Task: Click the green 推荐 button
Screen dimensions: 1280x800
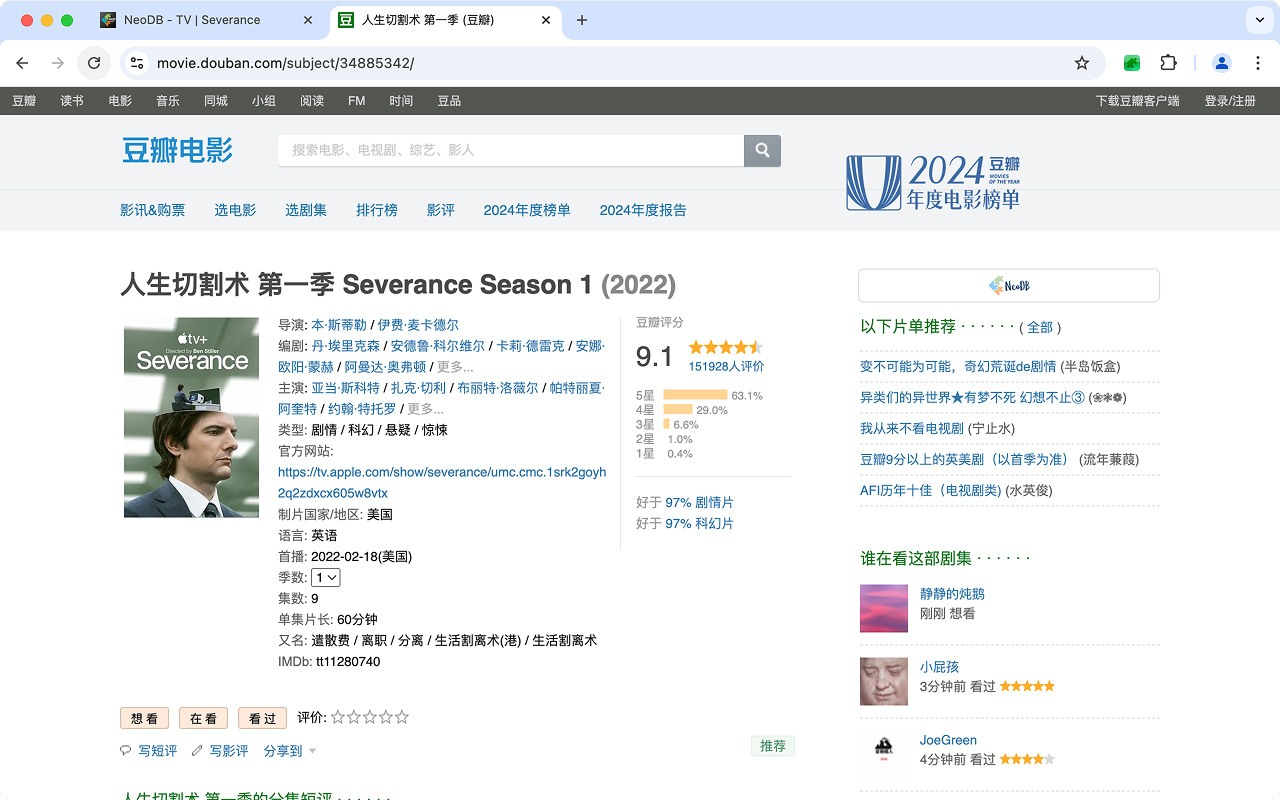Action: point(773,746)
